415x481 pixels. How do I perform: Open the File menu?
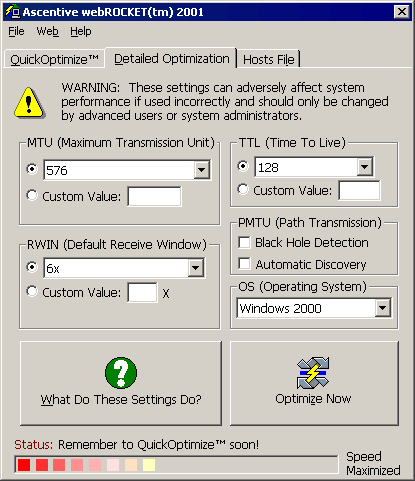[16, 31]
